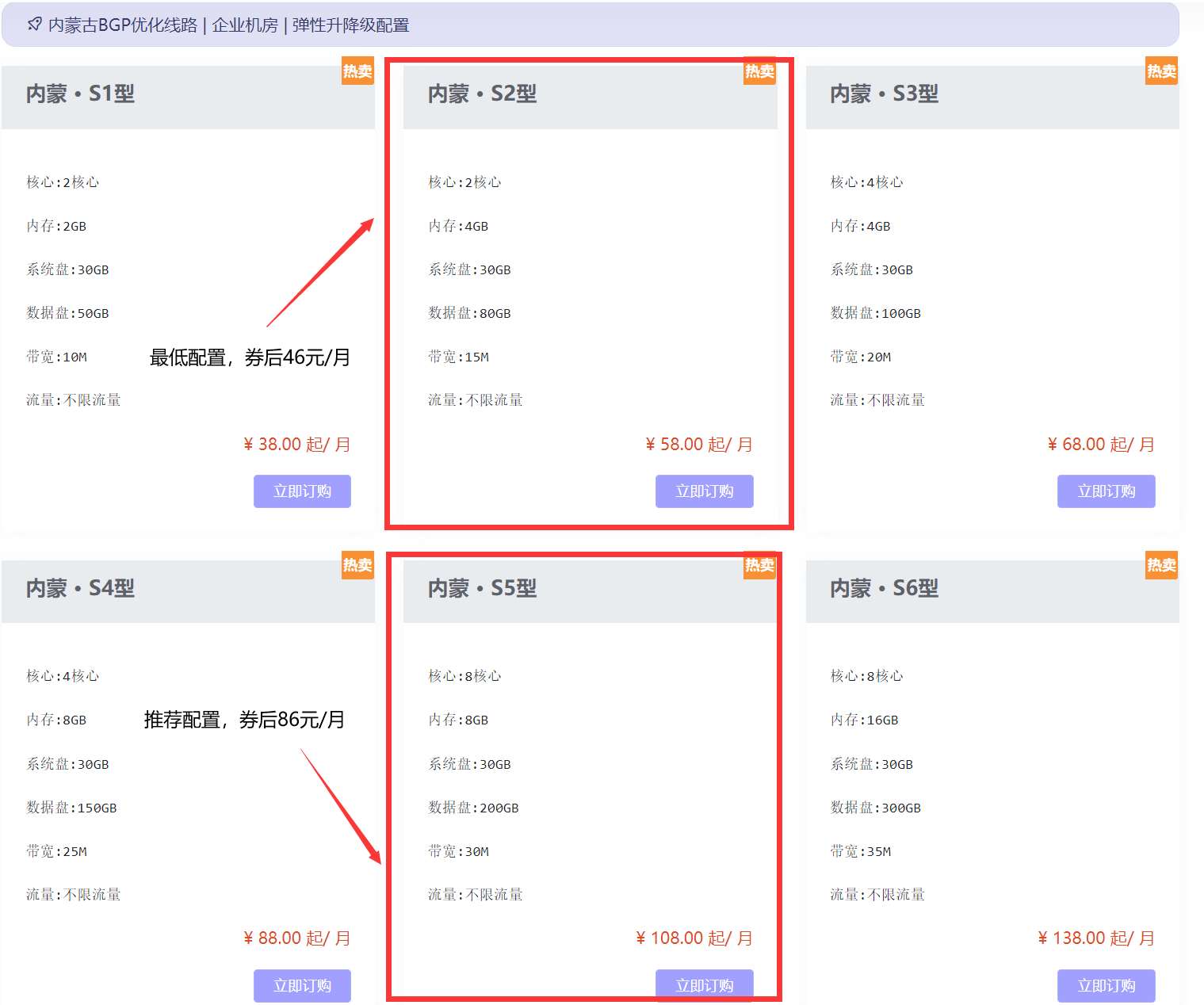Click the ¥38.00 price on S1
The height and width of the screenshot is (1005, 1204).
tap(295, 444)
